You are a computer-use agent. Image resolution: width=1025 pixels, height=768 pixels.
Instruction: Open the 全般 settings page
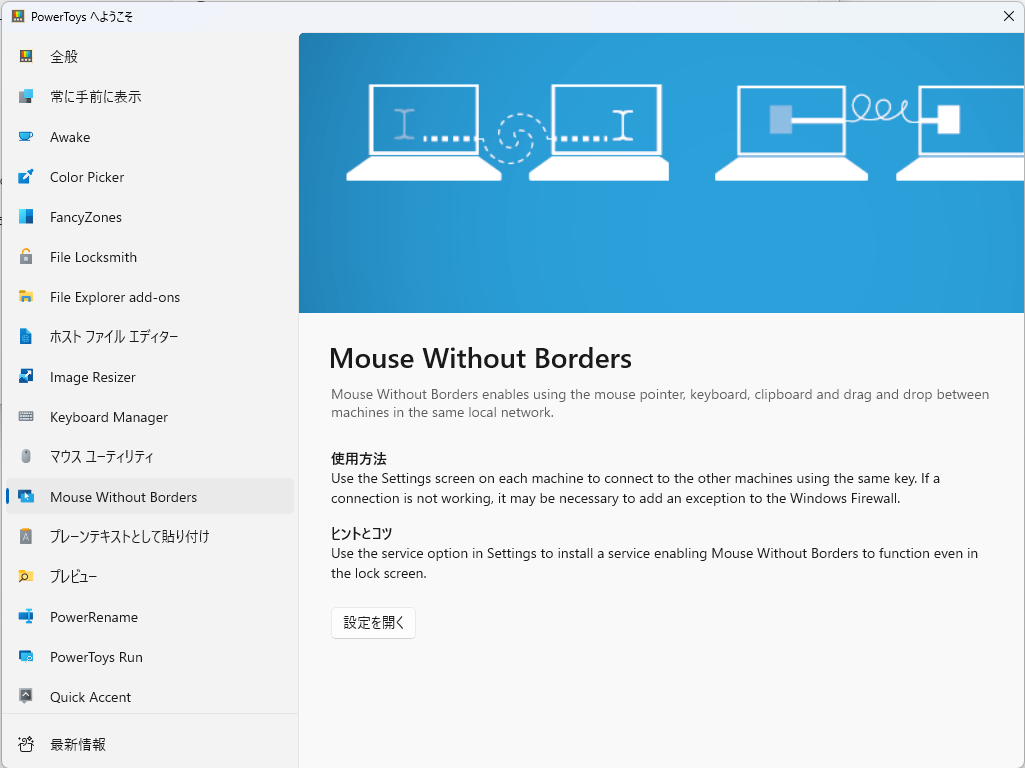coord(62,56)
